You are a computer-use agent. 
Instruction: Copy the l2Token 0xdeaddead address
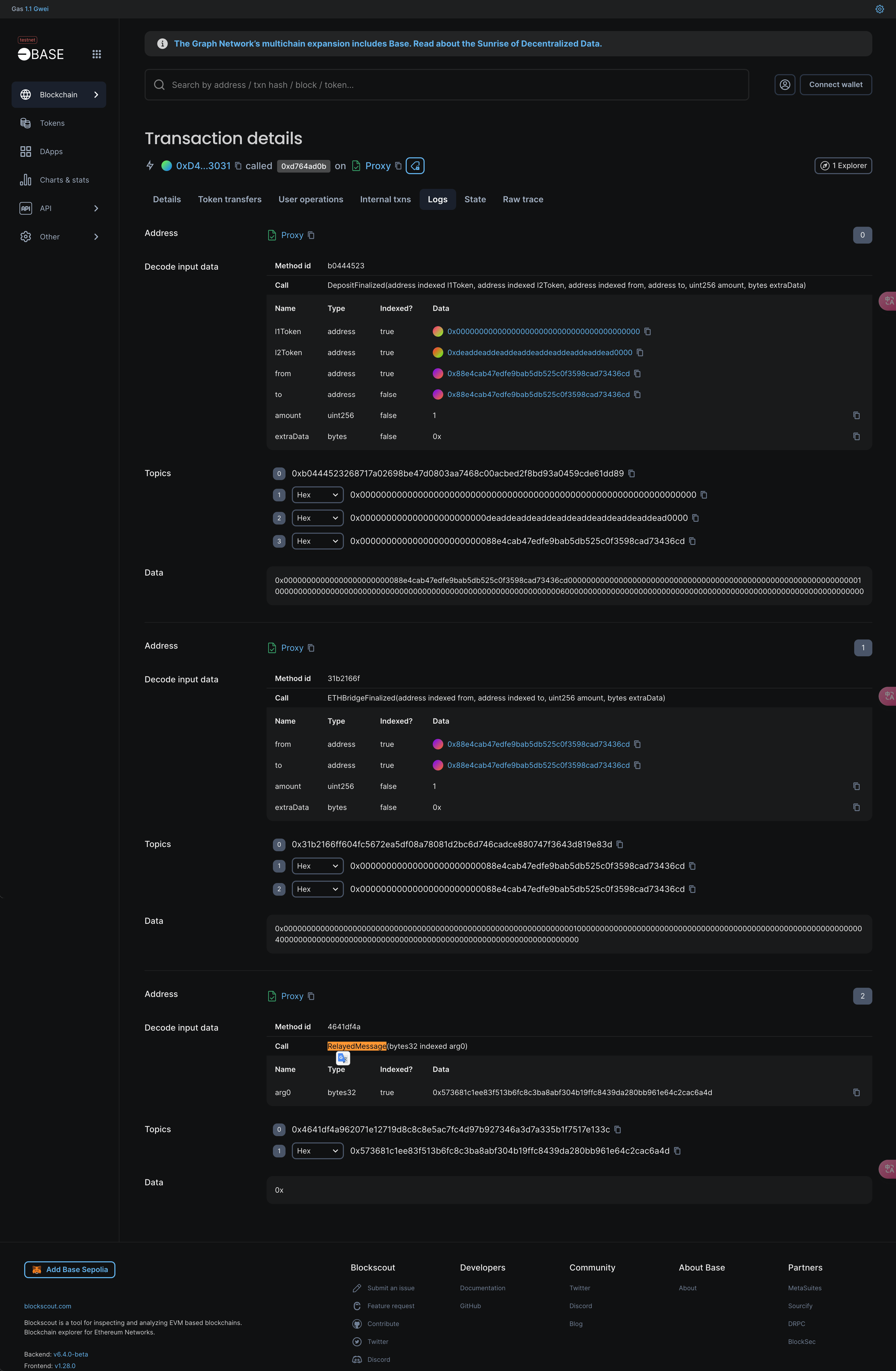[x=640, y=352]
